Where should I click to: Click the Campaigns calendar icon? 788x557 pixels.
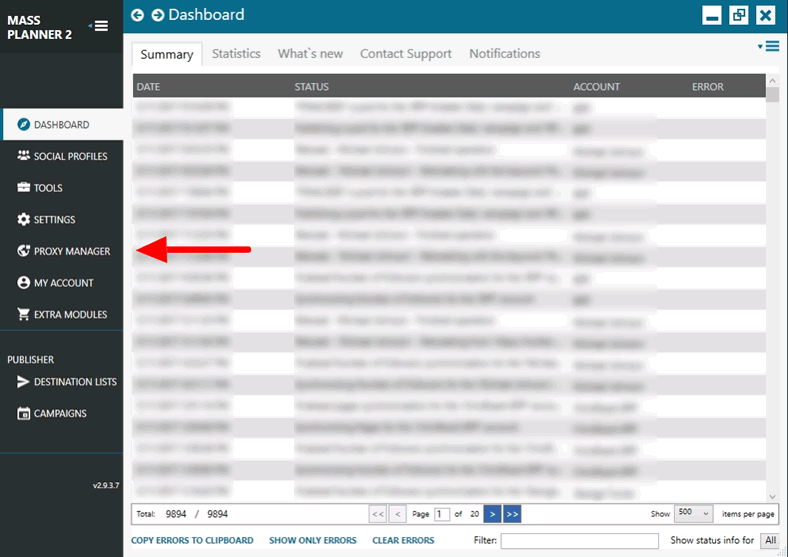point(24,413)
